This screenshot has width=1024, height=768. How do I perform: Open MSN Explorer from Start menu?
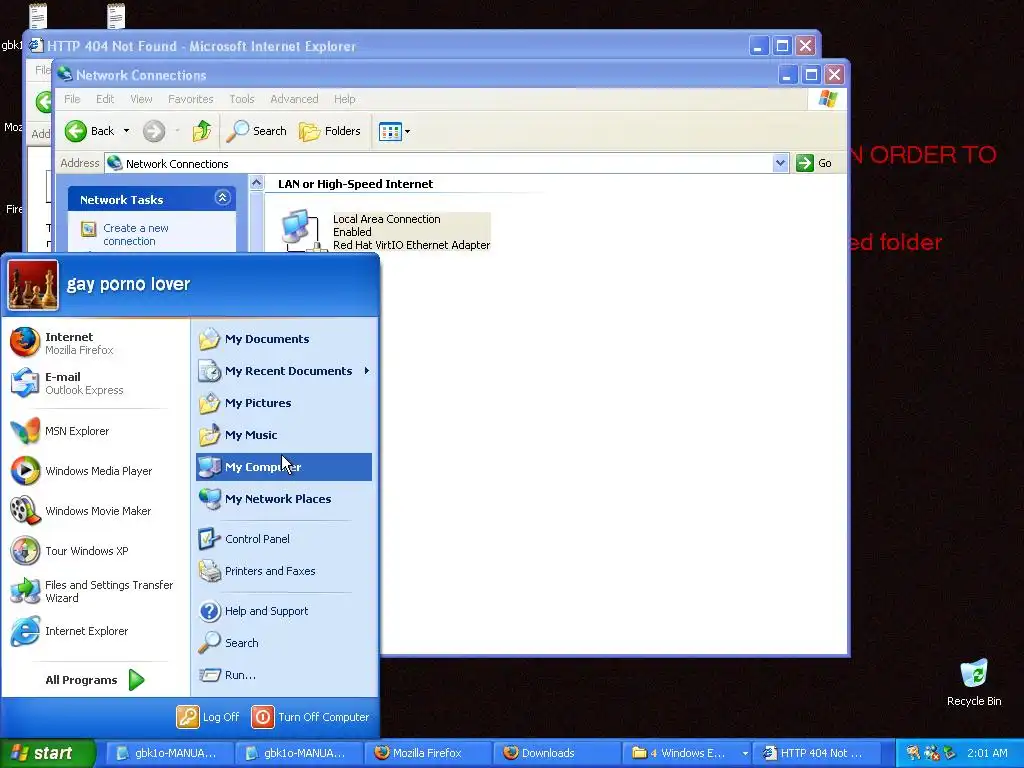coord(60,431)
